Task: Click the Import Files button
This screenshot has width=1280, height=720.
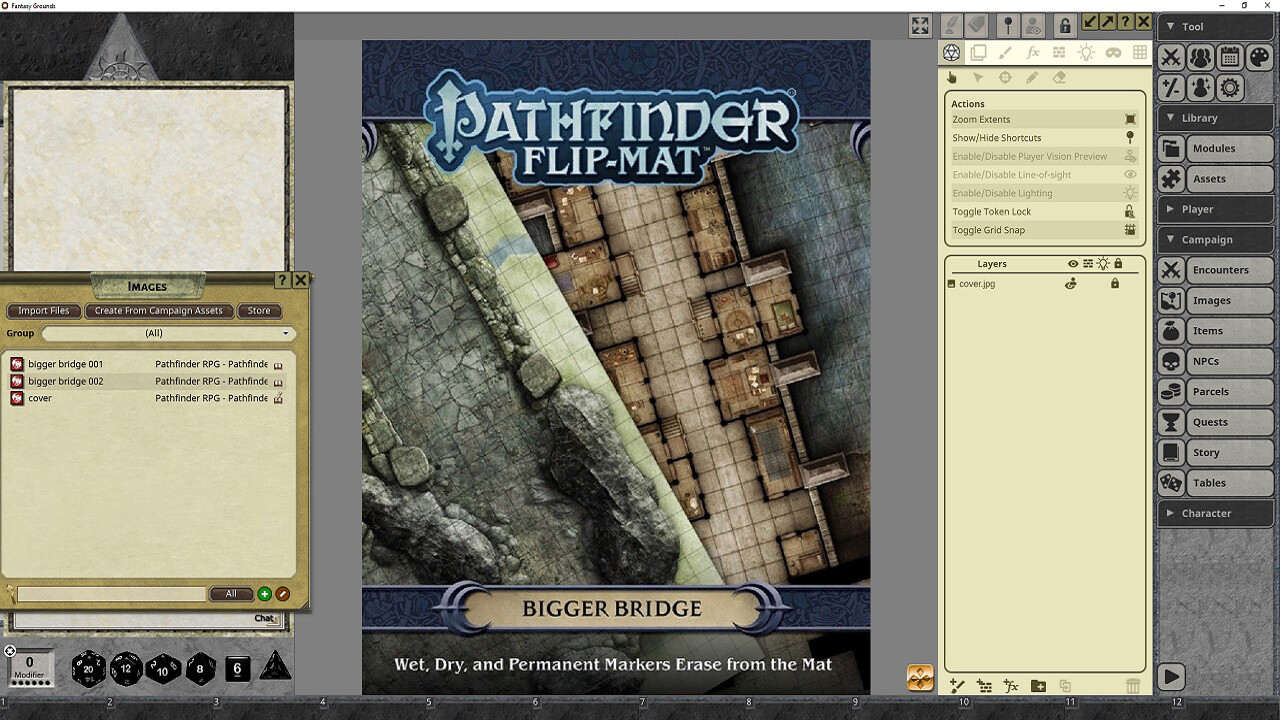Action: coord(43,311)
